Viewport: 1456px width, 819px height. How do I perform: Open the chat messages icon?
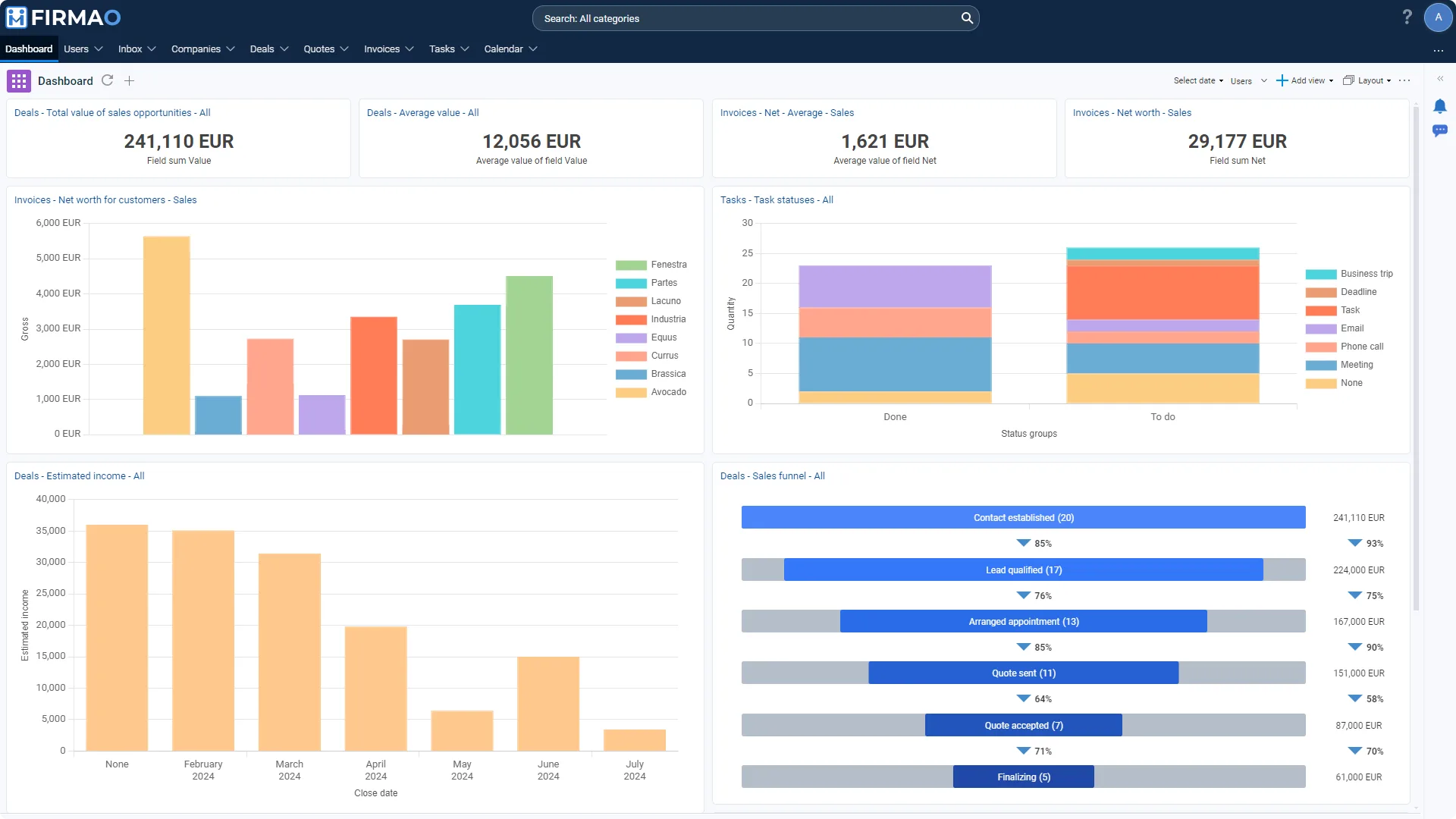(x=1439, y=130)
